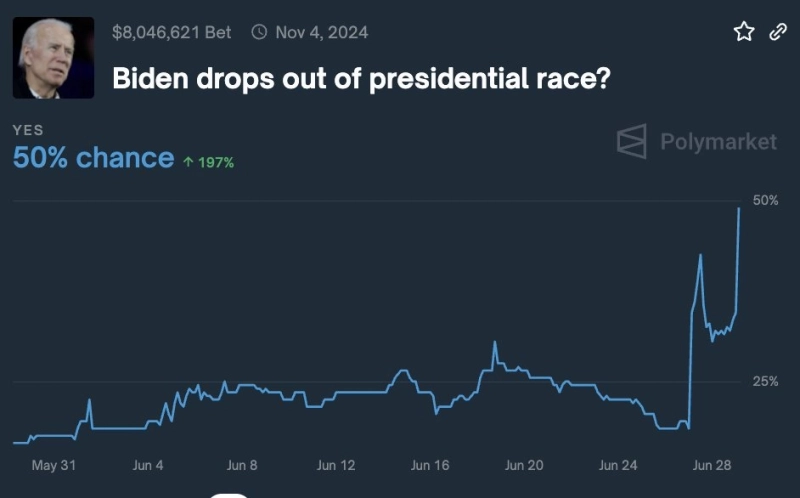The width and height of the screenshot is (800, 498).
Task: Click the Jun 8 date on the axis
Action: click(242, 465)
